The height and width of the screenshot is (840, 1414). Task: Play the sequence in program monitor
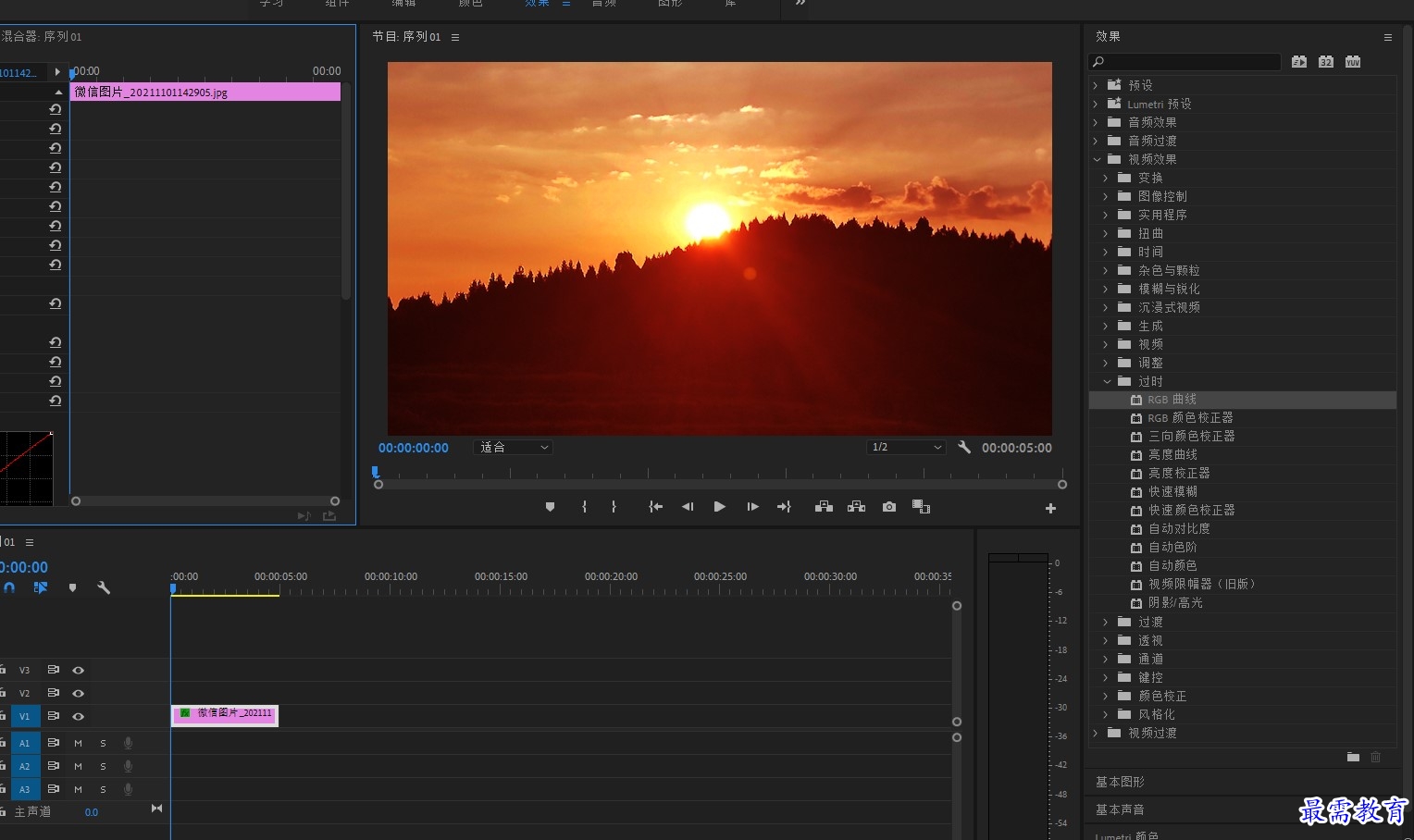pos(719,507)
